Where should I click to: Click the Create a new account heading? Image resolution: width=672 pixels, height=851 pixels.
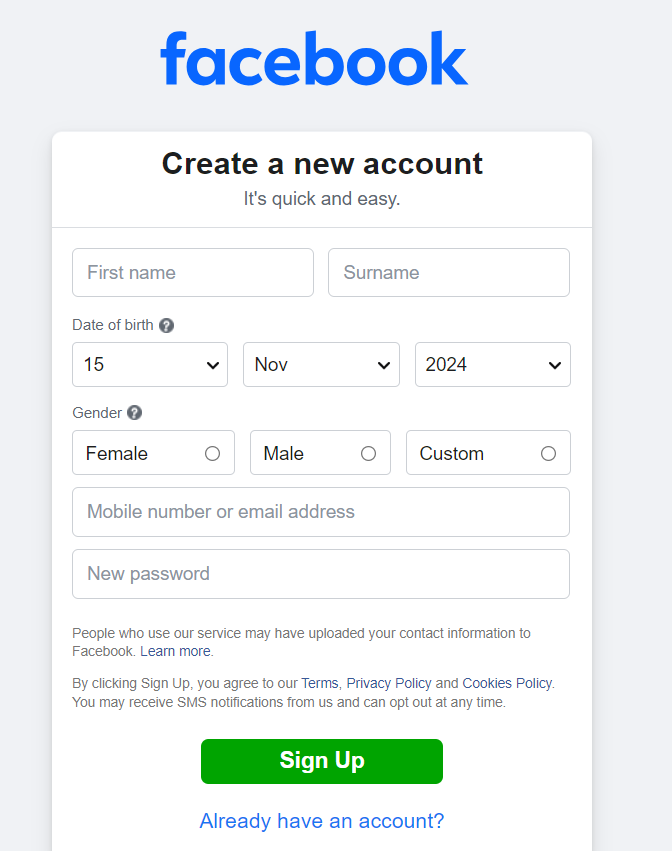(x=322, y=163)
